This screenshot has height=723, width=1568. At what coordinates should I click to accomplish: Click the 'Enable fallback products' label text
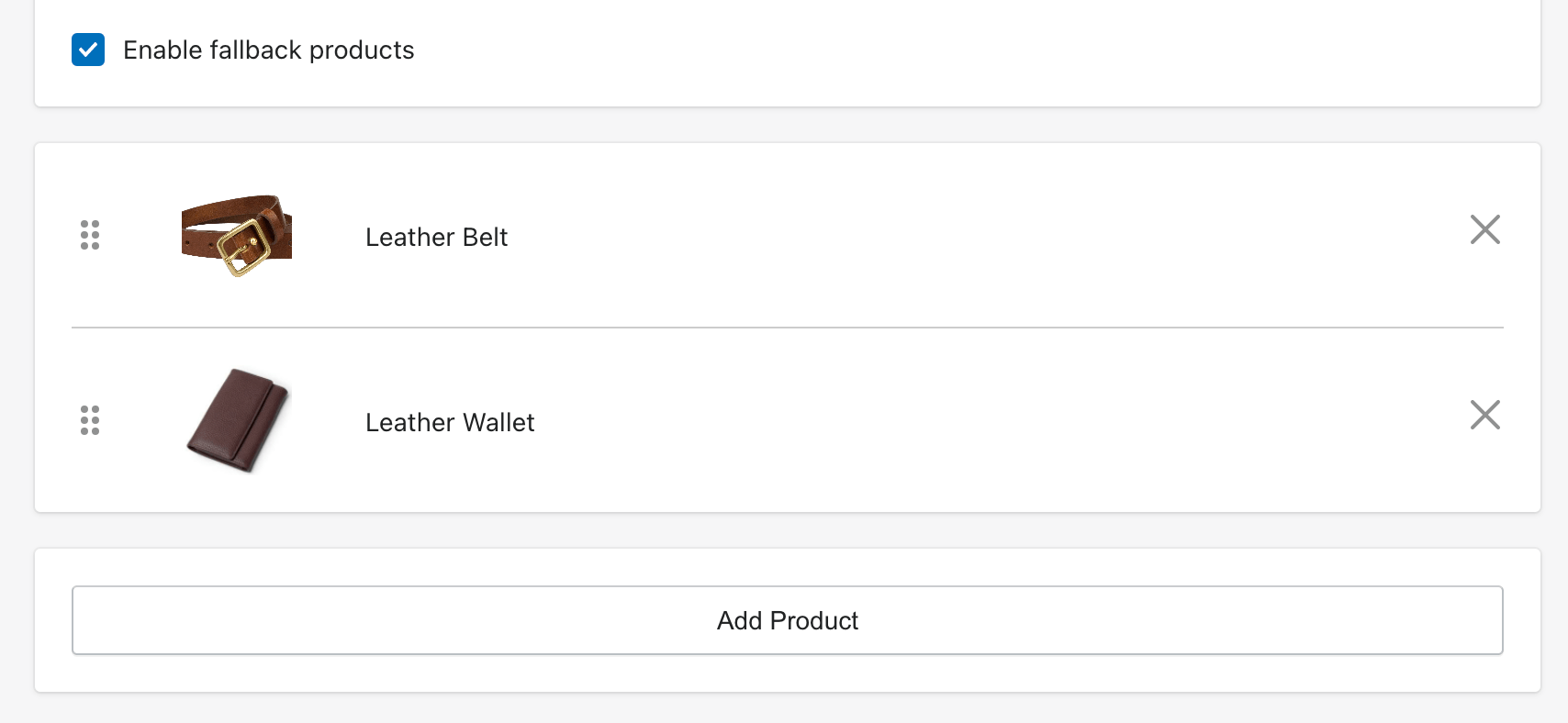(x=268, y=50)
